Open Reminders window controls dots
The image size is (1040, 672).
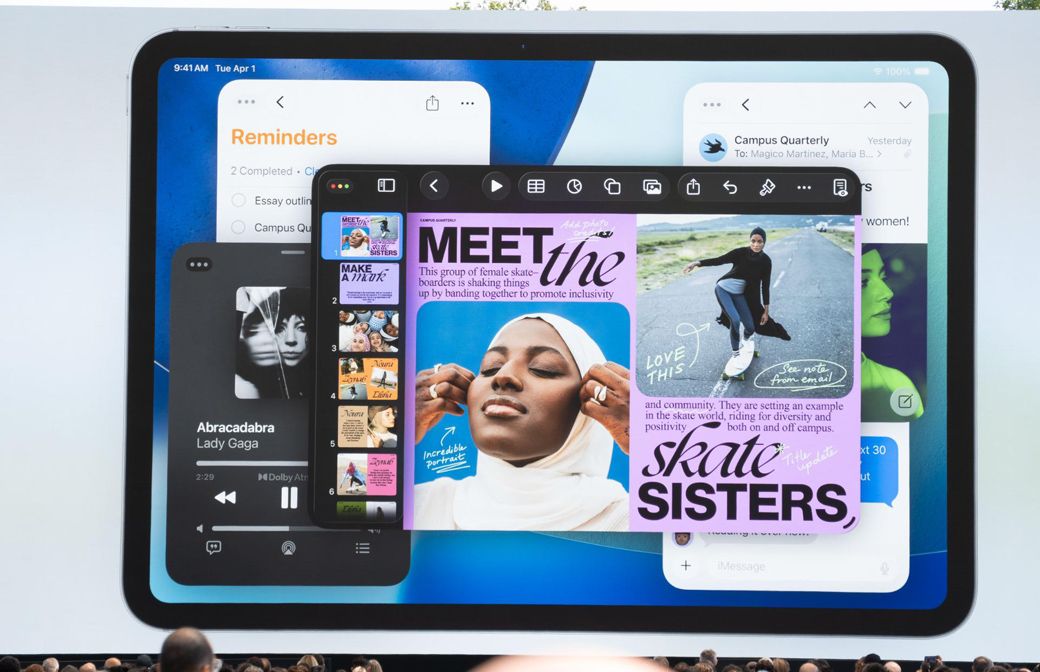(246, 101)
